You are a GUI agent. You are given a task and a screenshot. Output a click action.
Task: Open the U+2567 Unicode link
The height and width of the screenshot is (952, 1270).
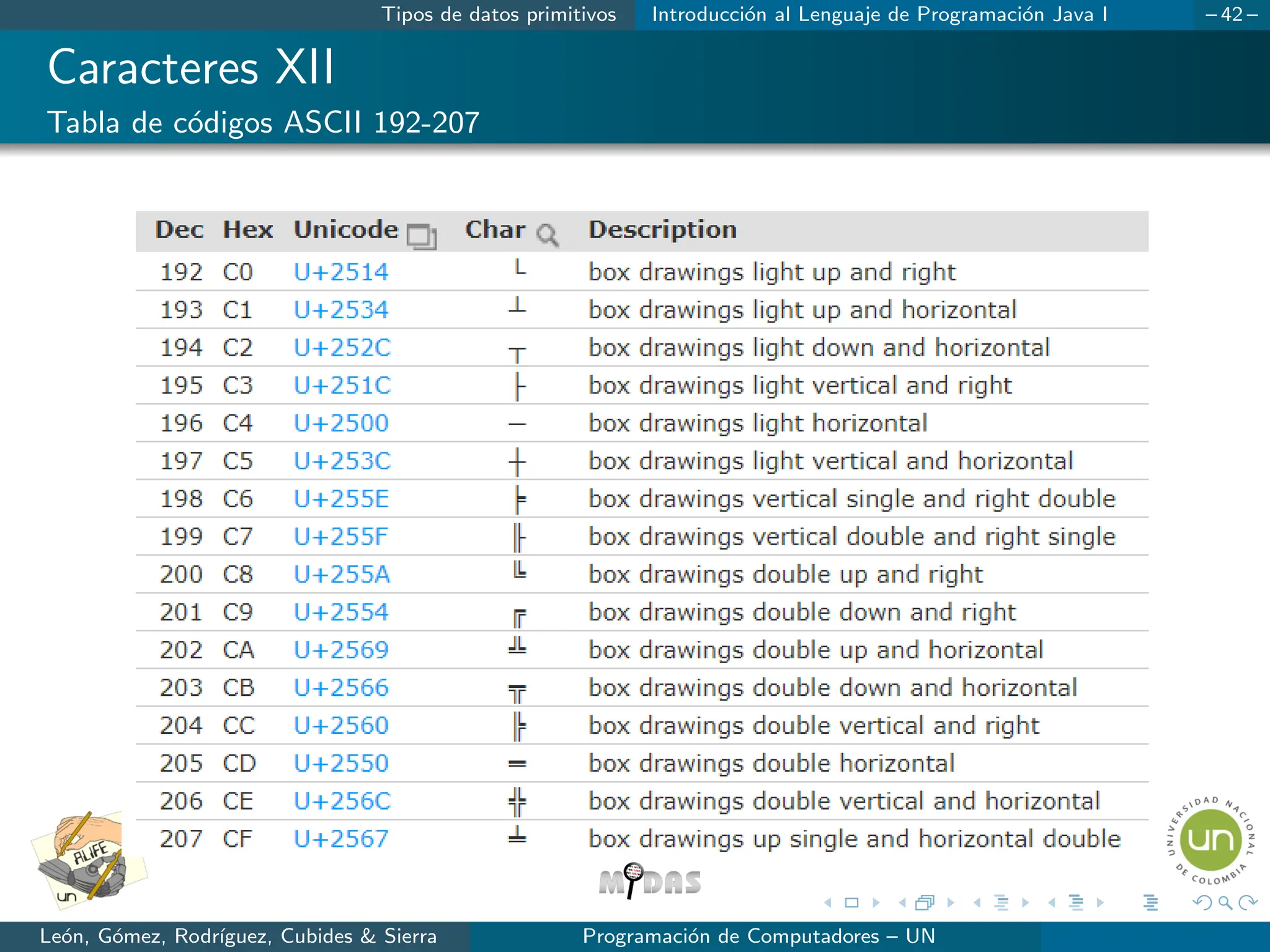[341, 839]
